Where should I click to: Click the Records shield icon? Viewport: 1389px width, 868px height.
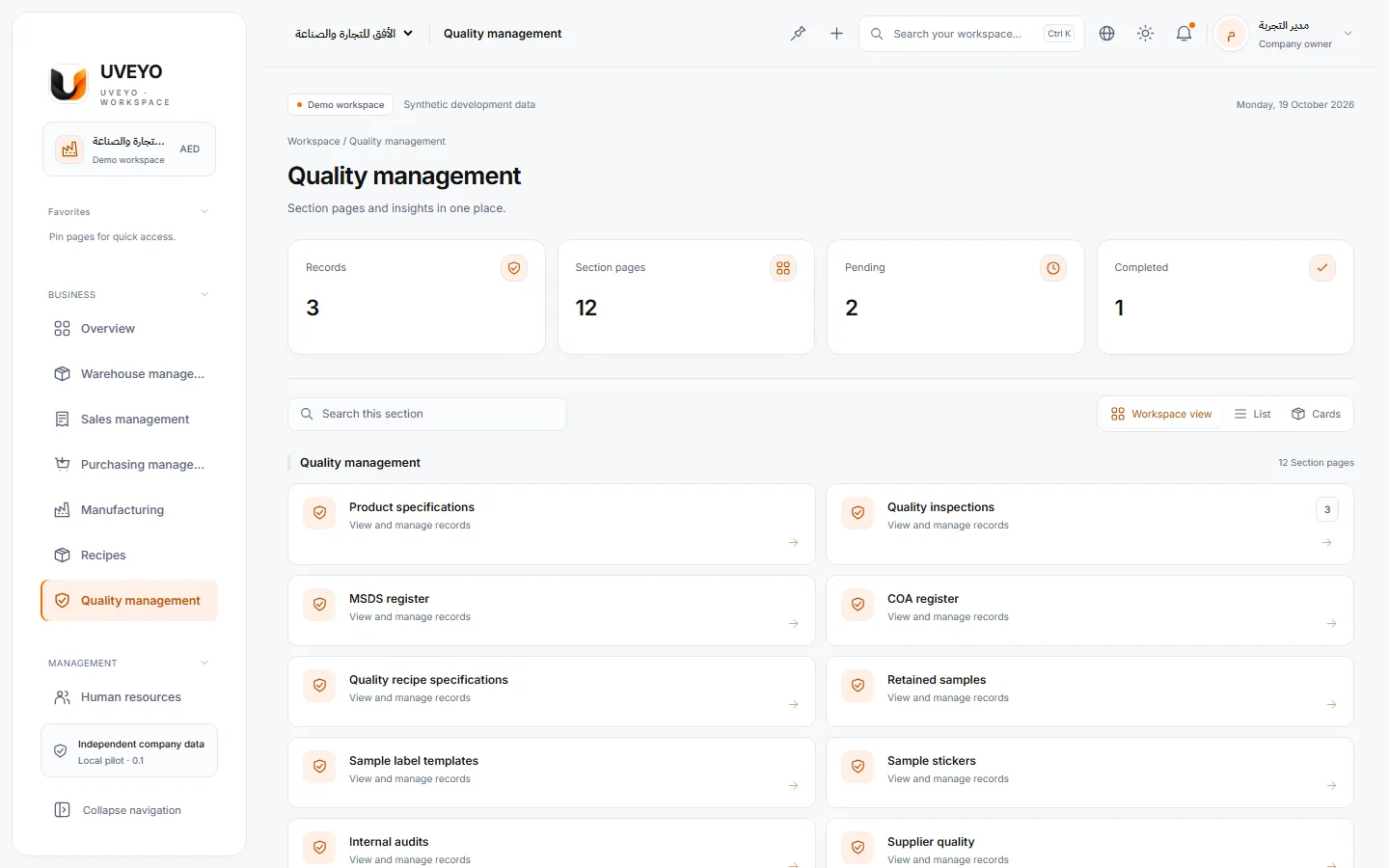[x=514, y=268]
